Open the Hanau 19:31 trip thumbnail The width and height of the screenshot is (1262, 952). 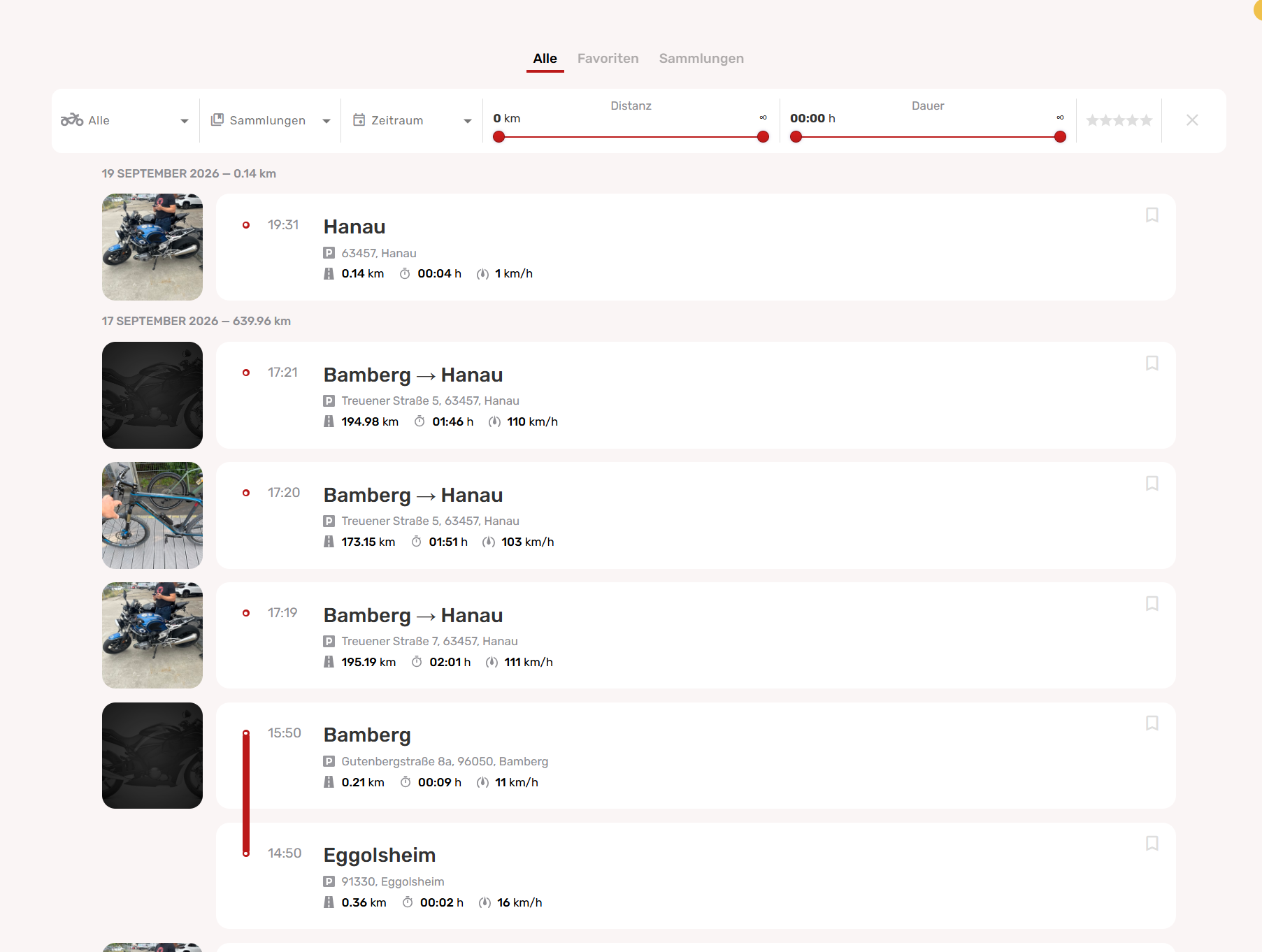[152, 247]
